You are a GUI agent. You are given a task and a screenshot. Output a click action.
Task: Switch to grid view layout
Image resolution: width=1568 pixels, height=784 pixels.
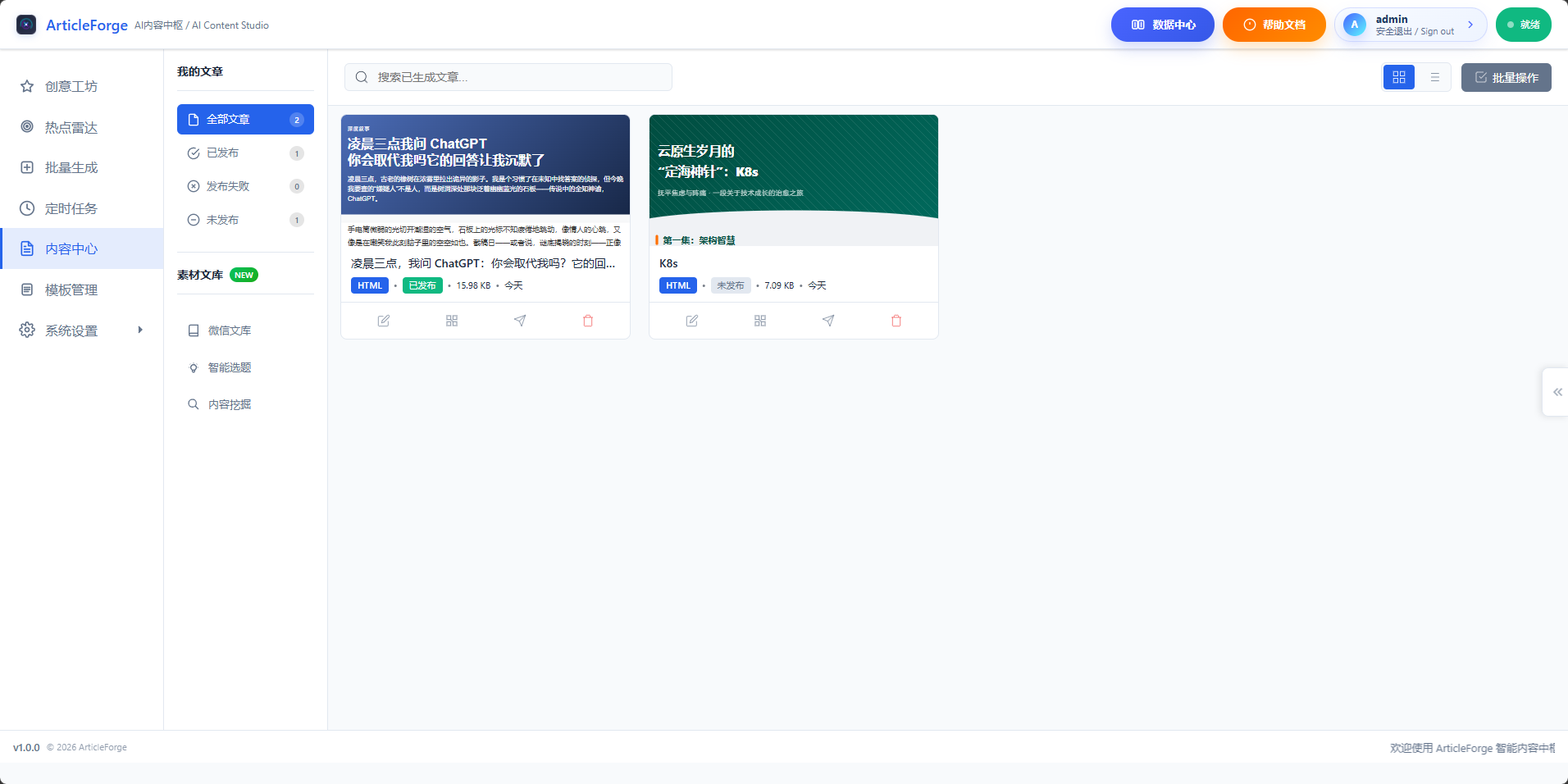tap(1399, 77)
